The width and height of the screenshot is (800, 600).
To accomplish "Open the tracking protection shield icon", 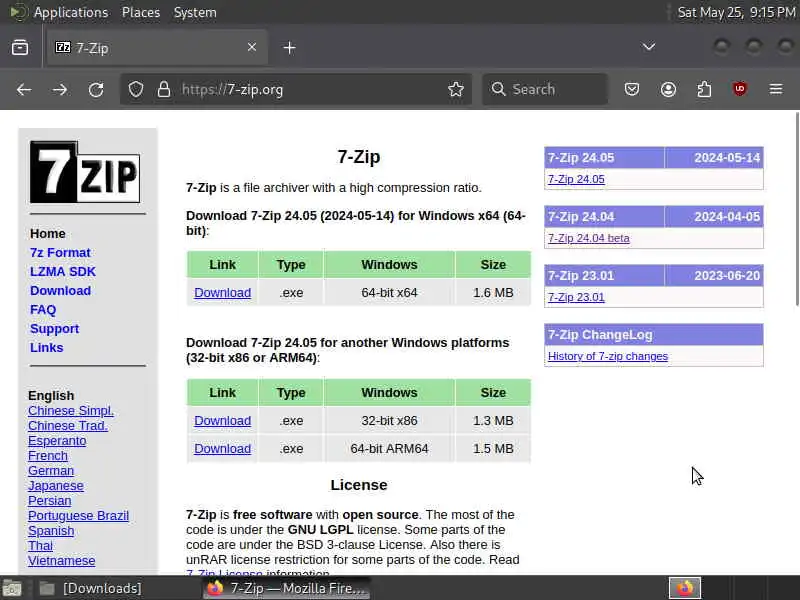I will 136,89.
